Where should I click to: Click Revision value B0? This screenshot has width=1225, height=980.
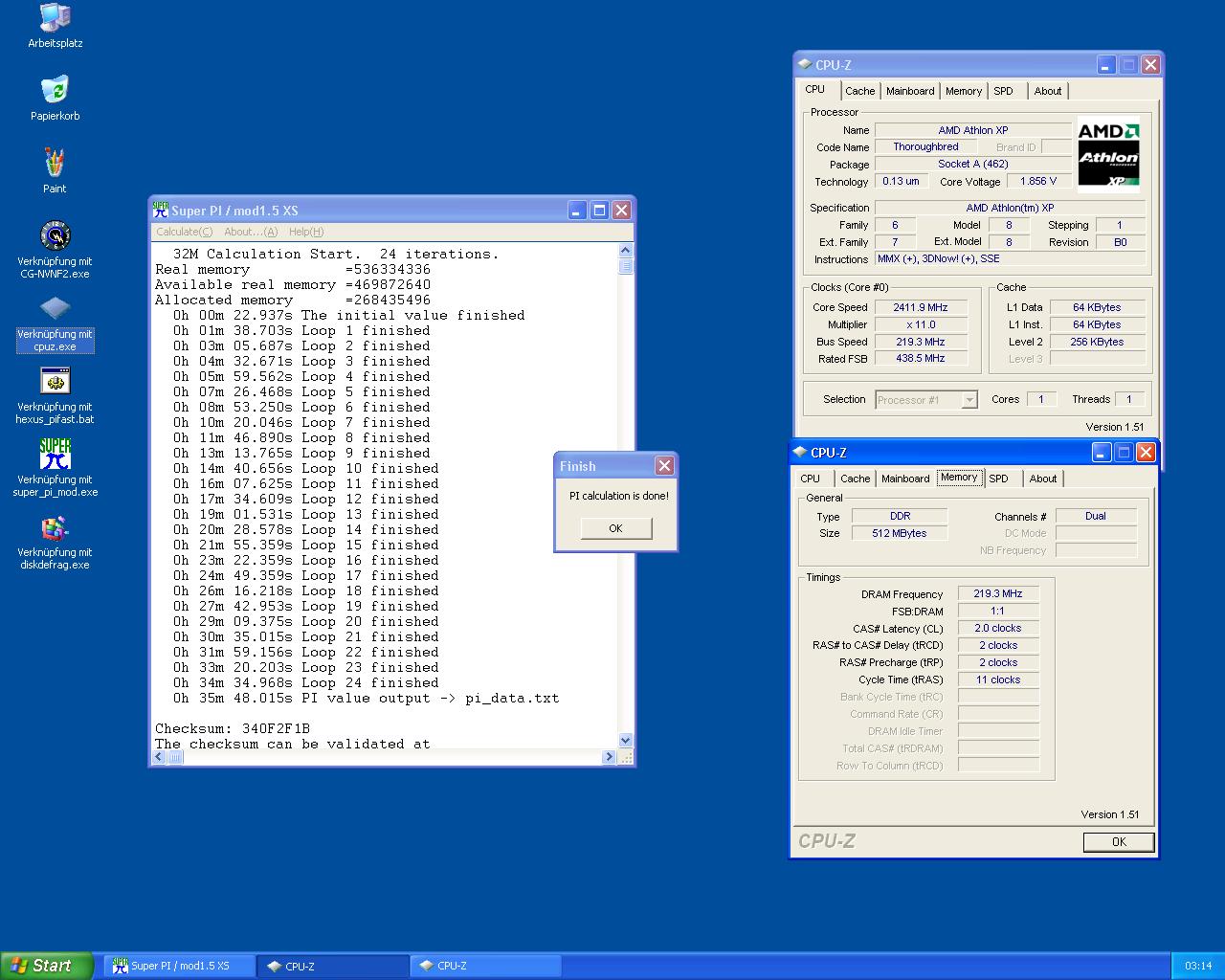pyautogui.click(x=1120, y=242)
